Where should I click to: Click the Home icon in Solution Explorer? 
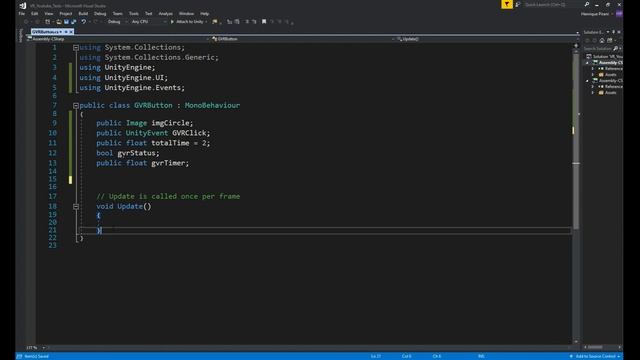pyautogui.click(x=602, y=40)
